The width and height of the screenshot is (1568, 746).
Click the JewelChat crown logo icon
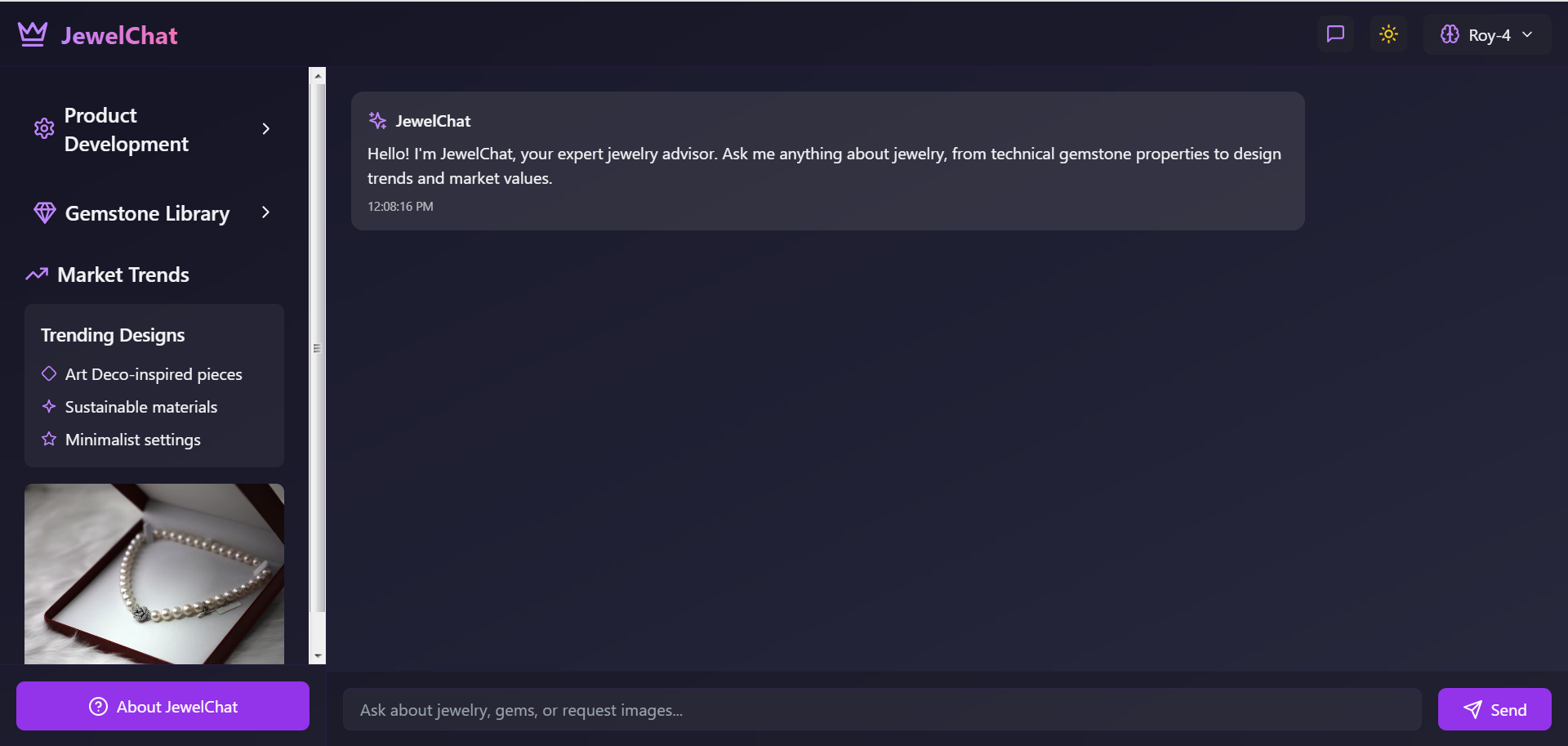coord(33,34)
